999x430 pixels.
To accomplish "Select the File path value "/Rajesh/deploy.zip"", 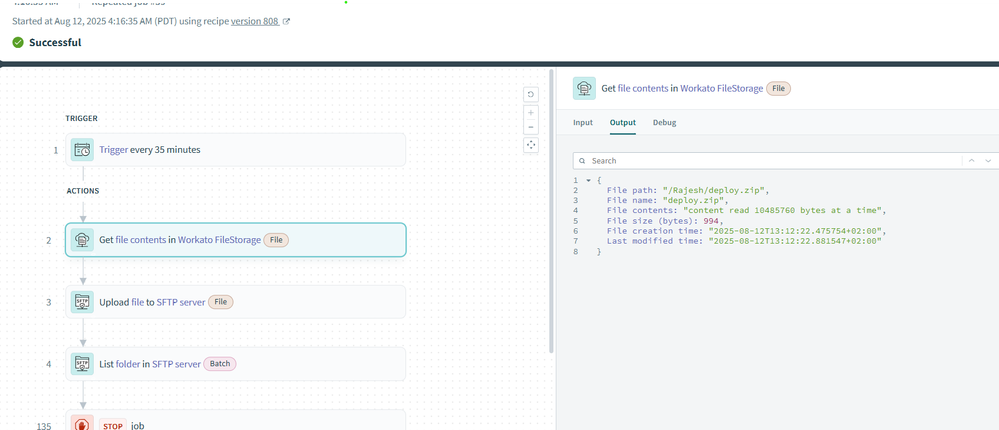I will [713, 190].
